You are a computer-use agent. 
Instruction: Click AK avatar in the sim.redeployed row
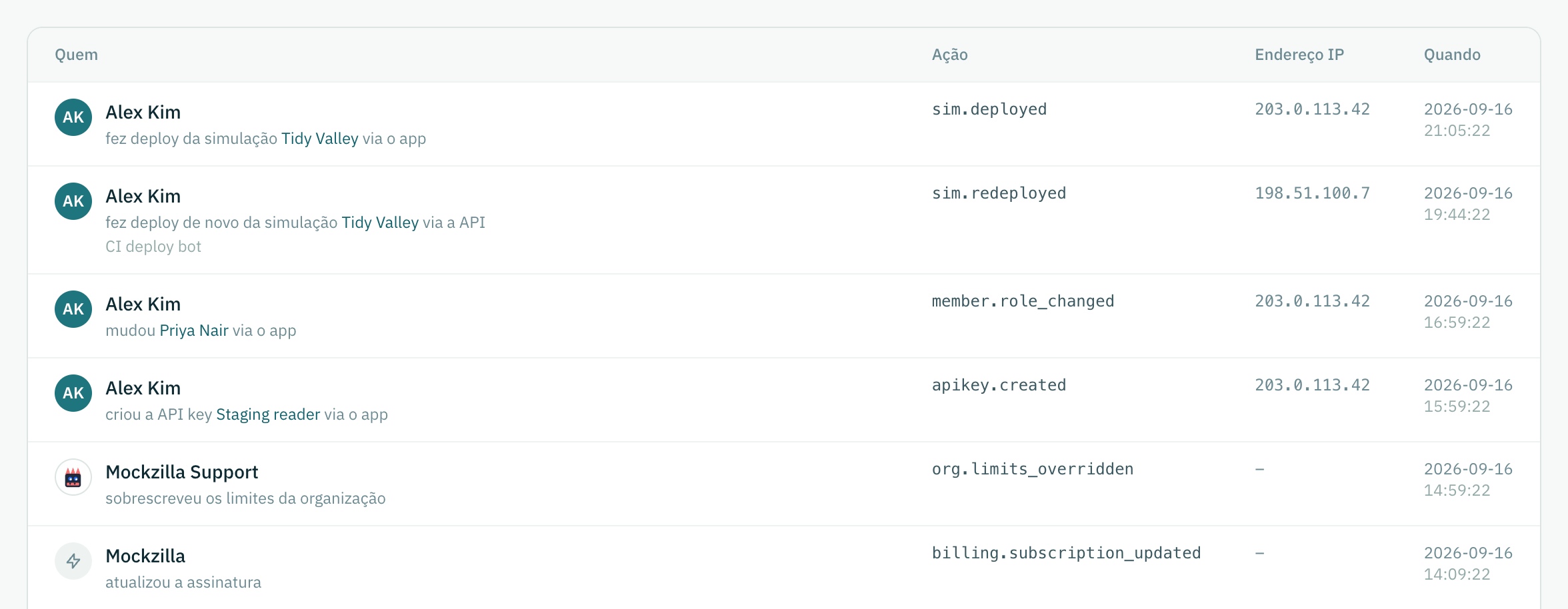(x=73, y=201)
